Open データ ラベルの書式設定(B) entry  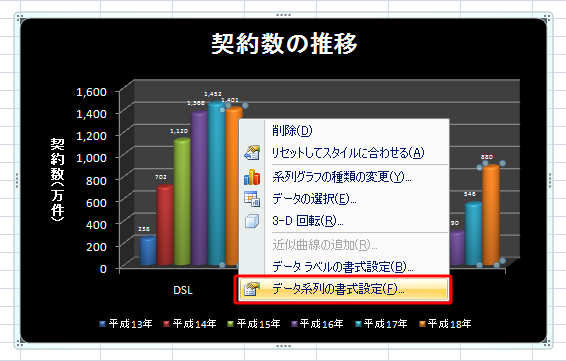[344, 267]
